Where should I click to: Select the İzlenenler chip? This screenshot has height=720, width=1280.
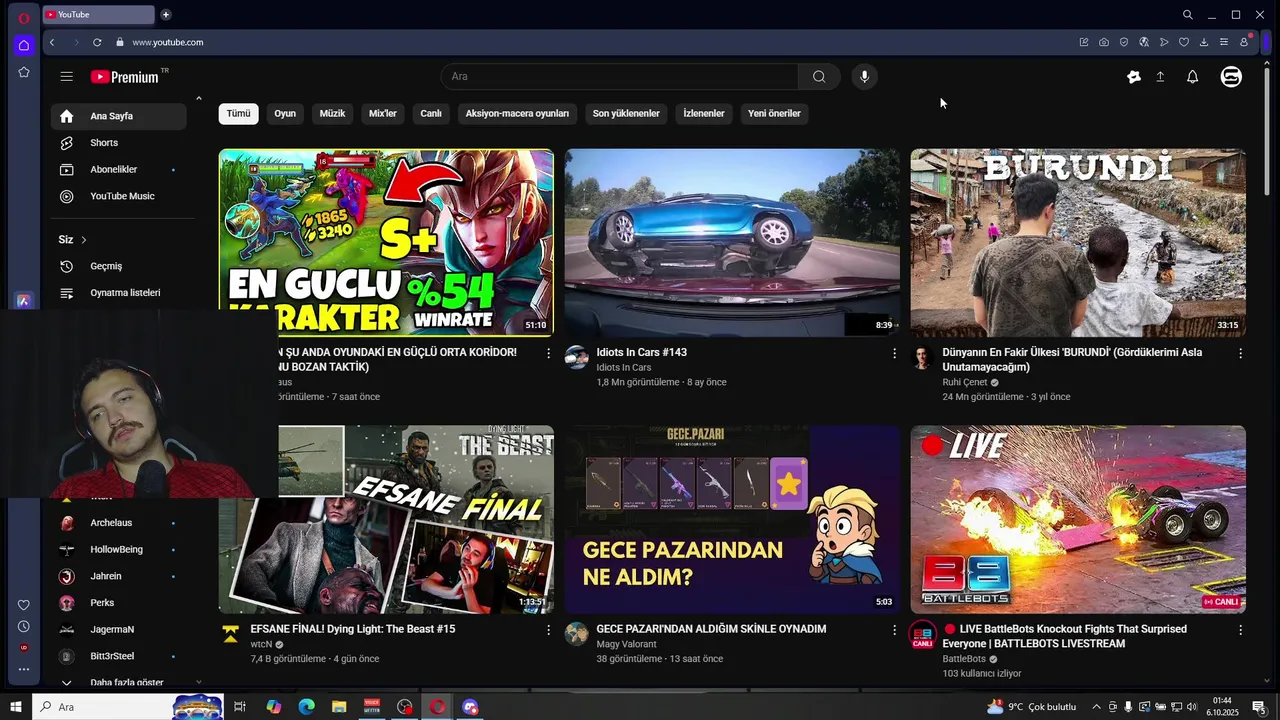click(x=704, y=114)
